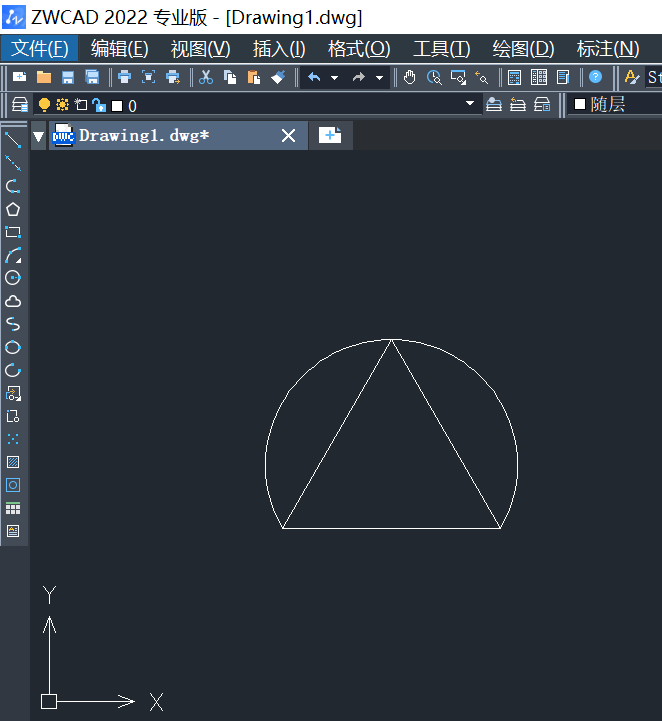Select the Match Properties brush icon

tap(278, 77)
